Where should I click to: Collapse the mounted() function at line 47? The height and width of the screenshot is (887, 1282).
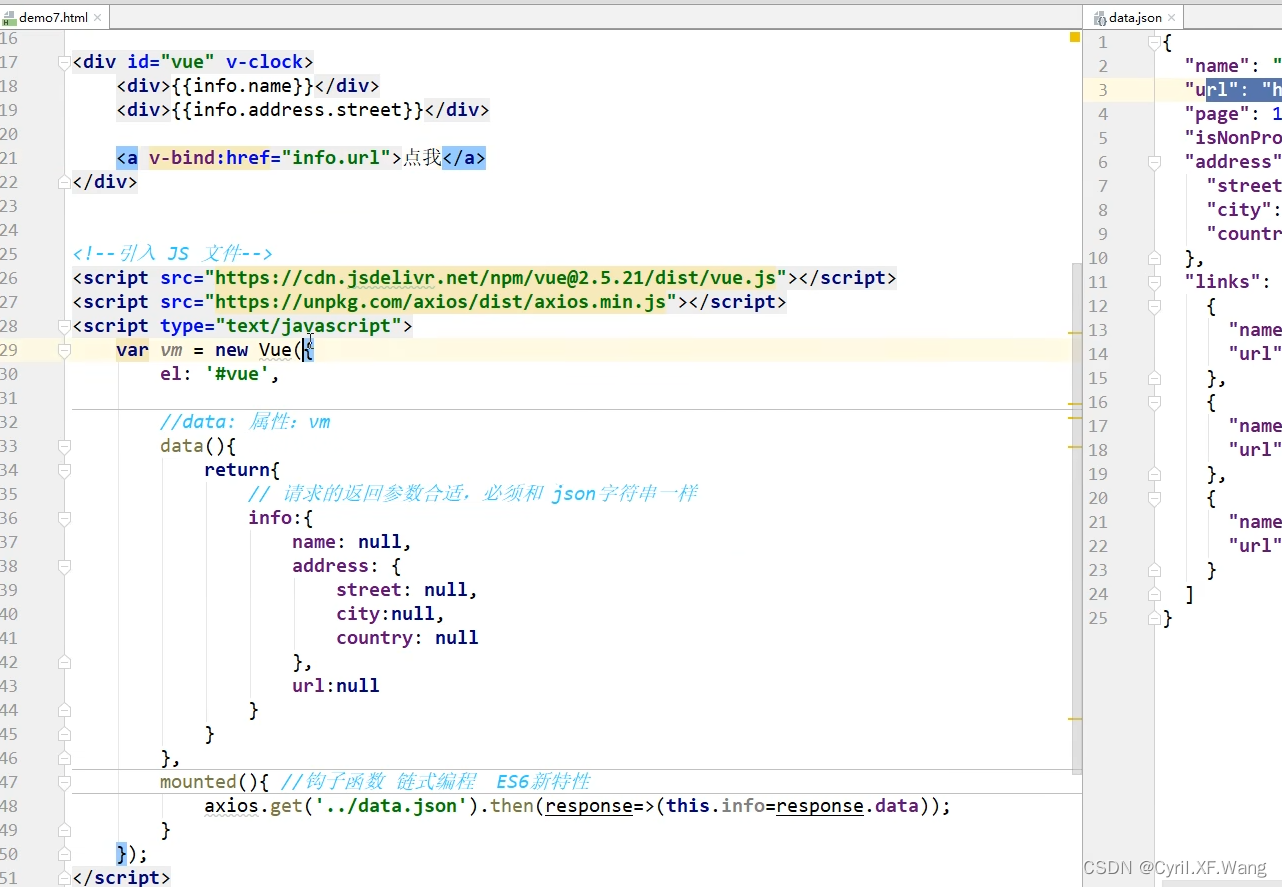tap(64, 782)
